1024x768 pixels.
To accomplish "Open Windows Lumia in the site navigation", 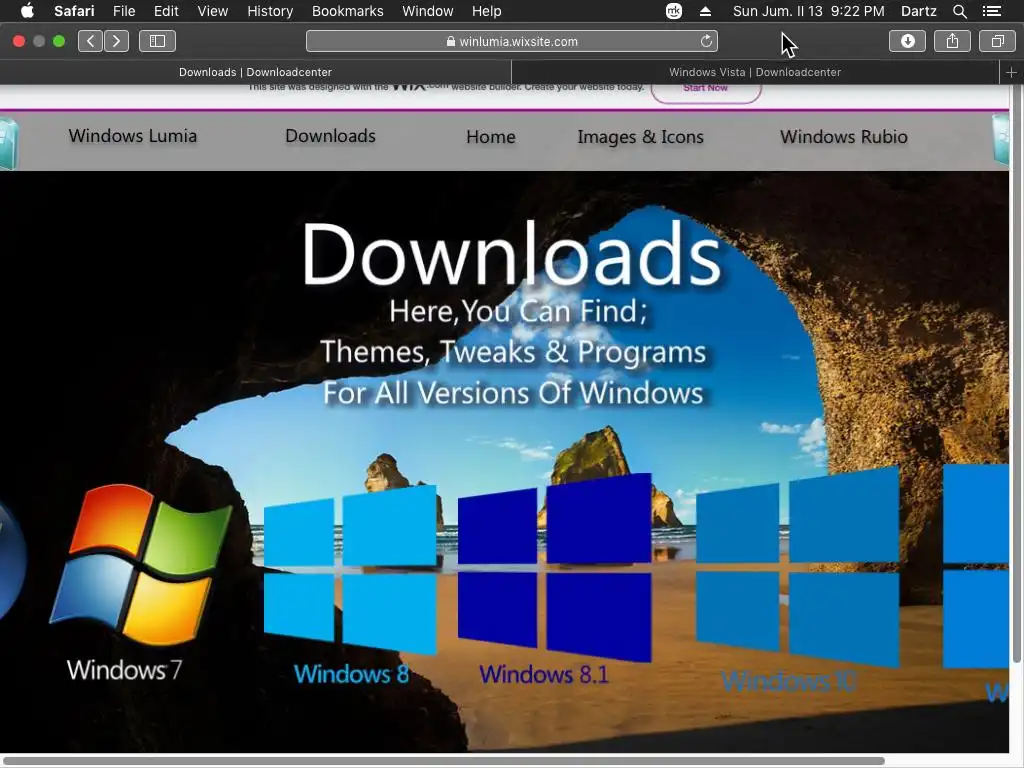I will point(133,136).
